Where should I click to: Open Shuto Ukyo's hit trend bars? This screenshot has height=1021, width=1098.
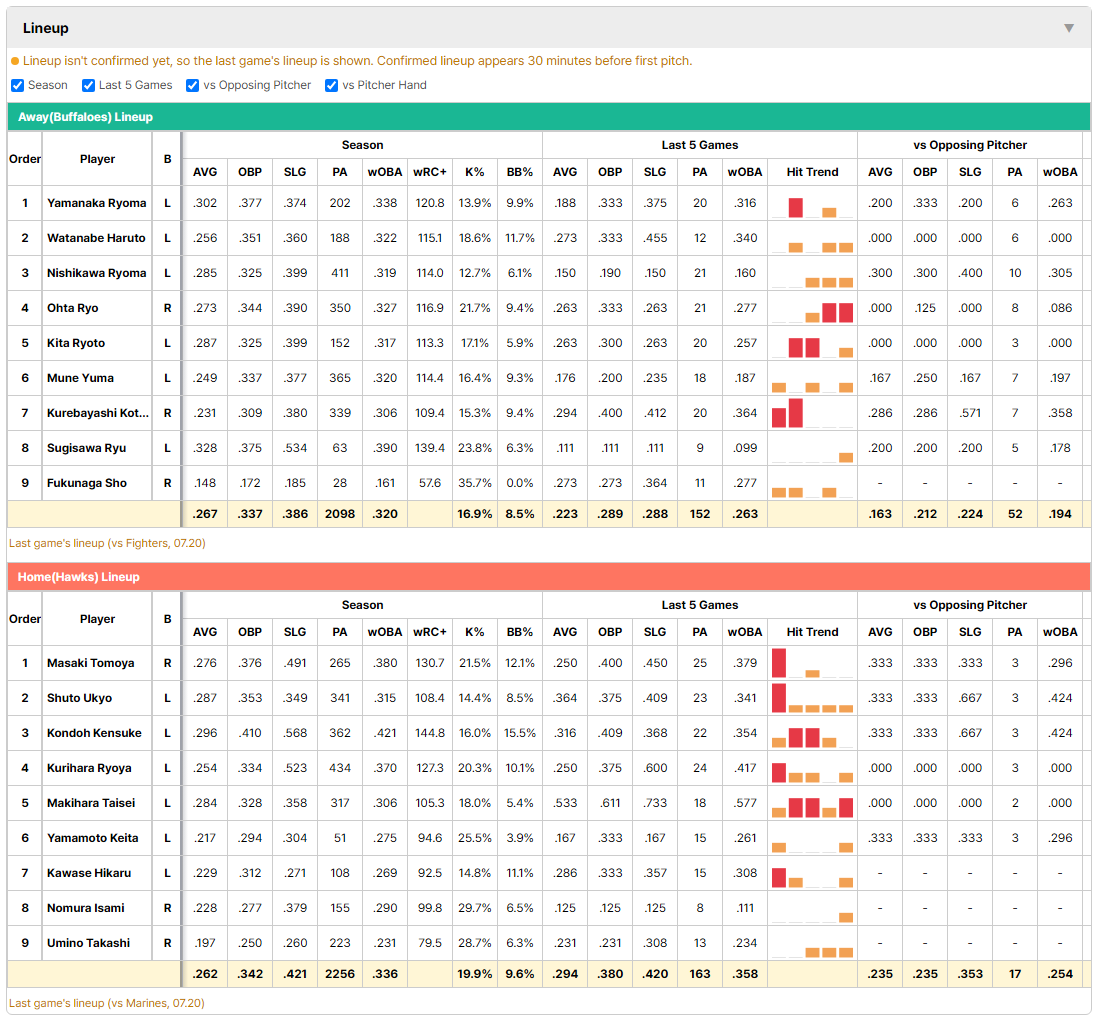pos(812,699)
